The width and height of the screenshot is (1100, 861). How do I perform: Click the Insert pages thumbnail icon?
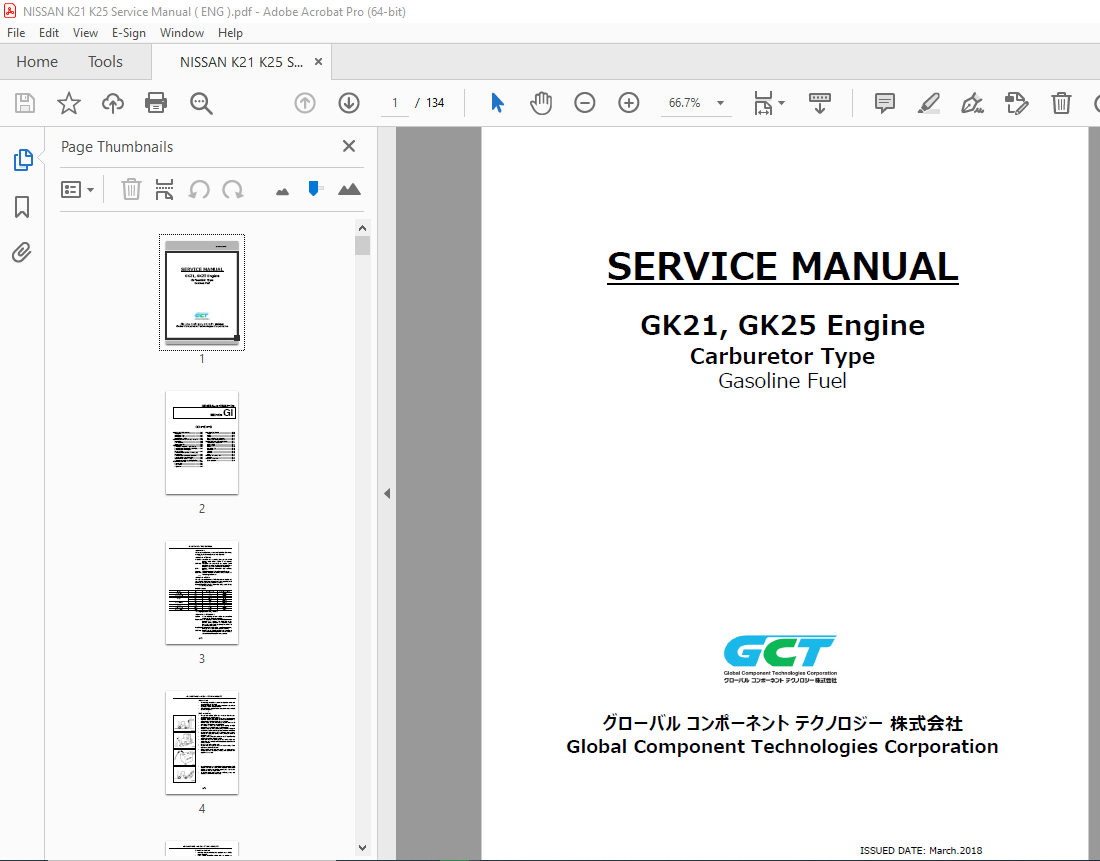click(164, 189)
